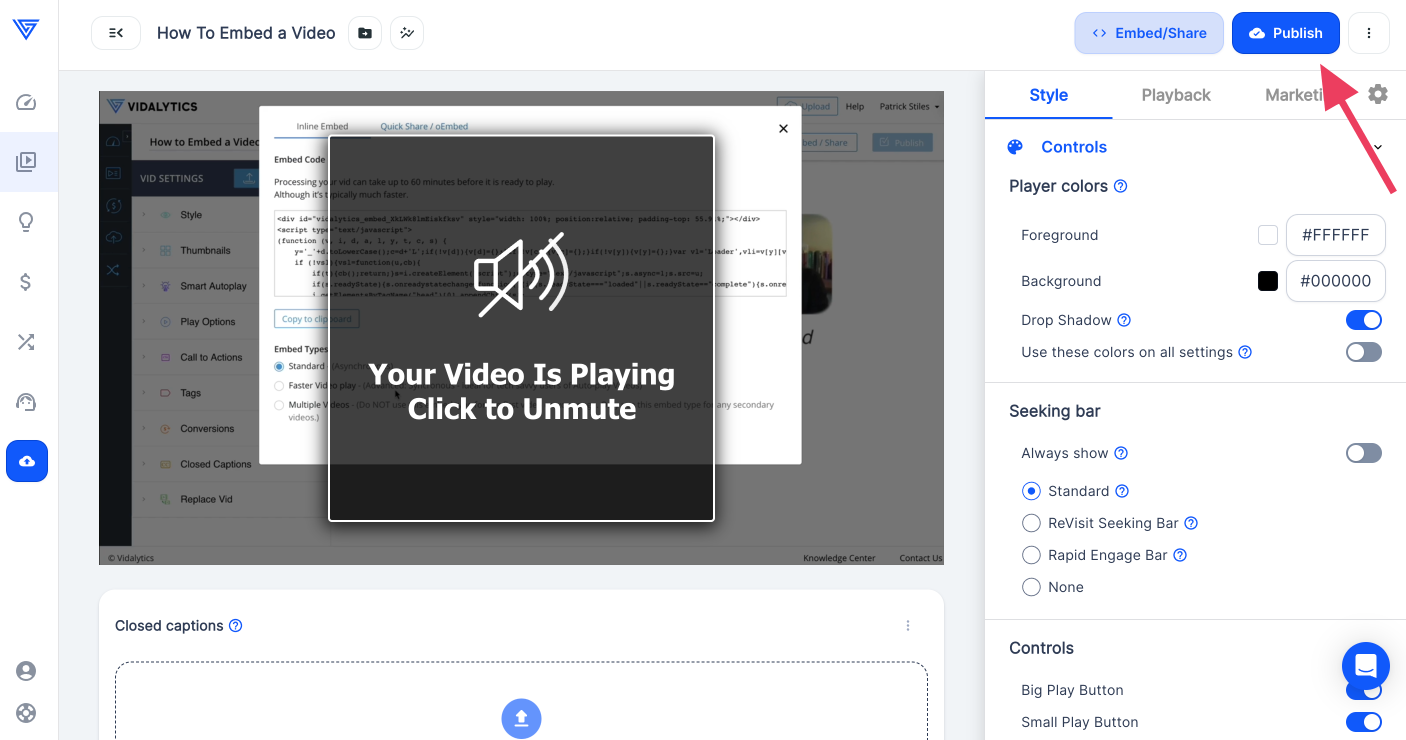Open the dollar sign sidebar icon
The image size is (1406, 740).
(x=27, y=282)
